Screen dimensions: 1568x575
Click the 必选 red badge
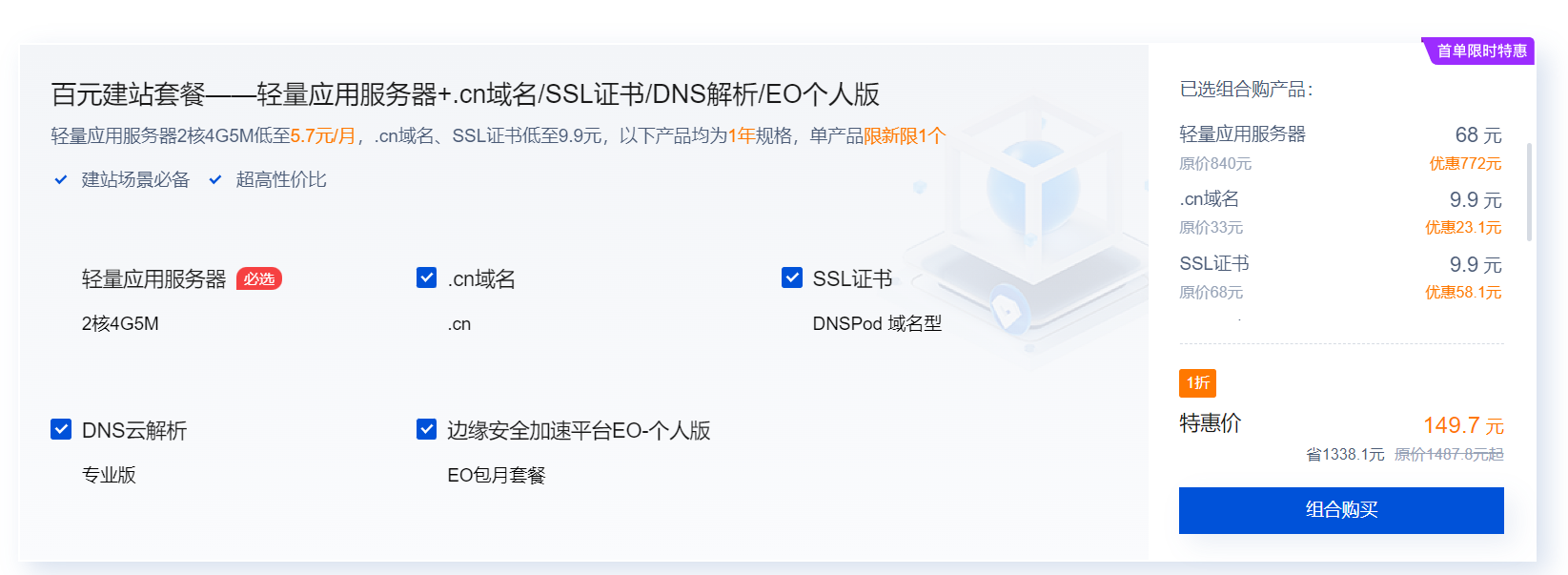pos(259,279)
